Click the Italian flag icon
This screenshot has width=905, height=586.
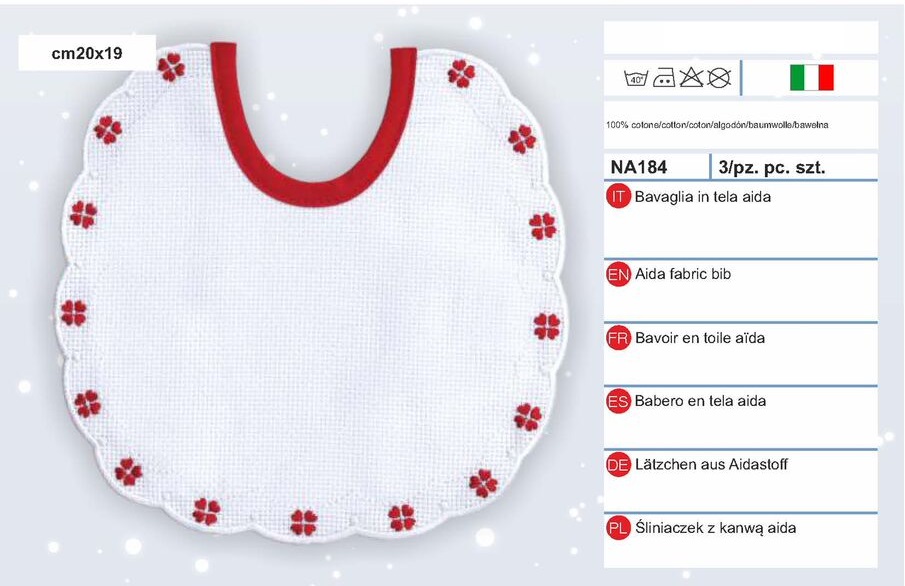point(811,77)
